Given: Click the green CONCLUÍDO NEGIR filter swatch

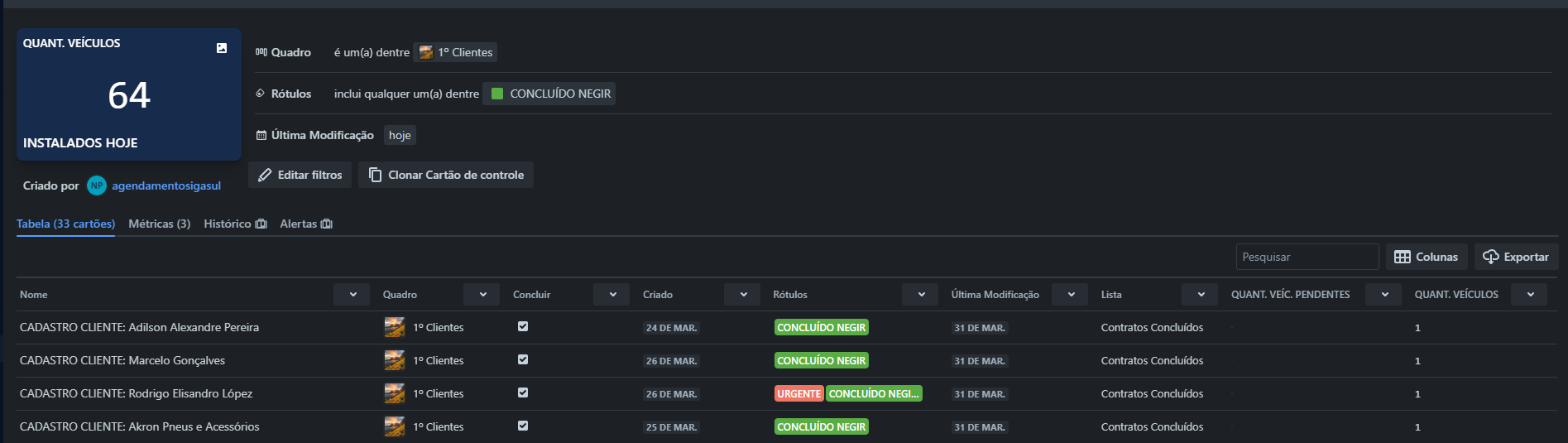Looking at the screenshot, I should point(497,94).
